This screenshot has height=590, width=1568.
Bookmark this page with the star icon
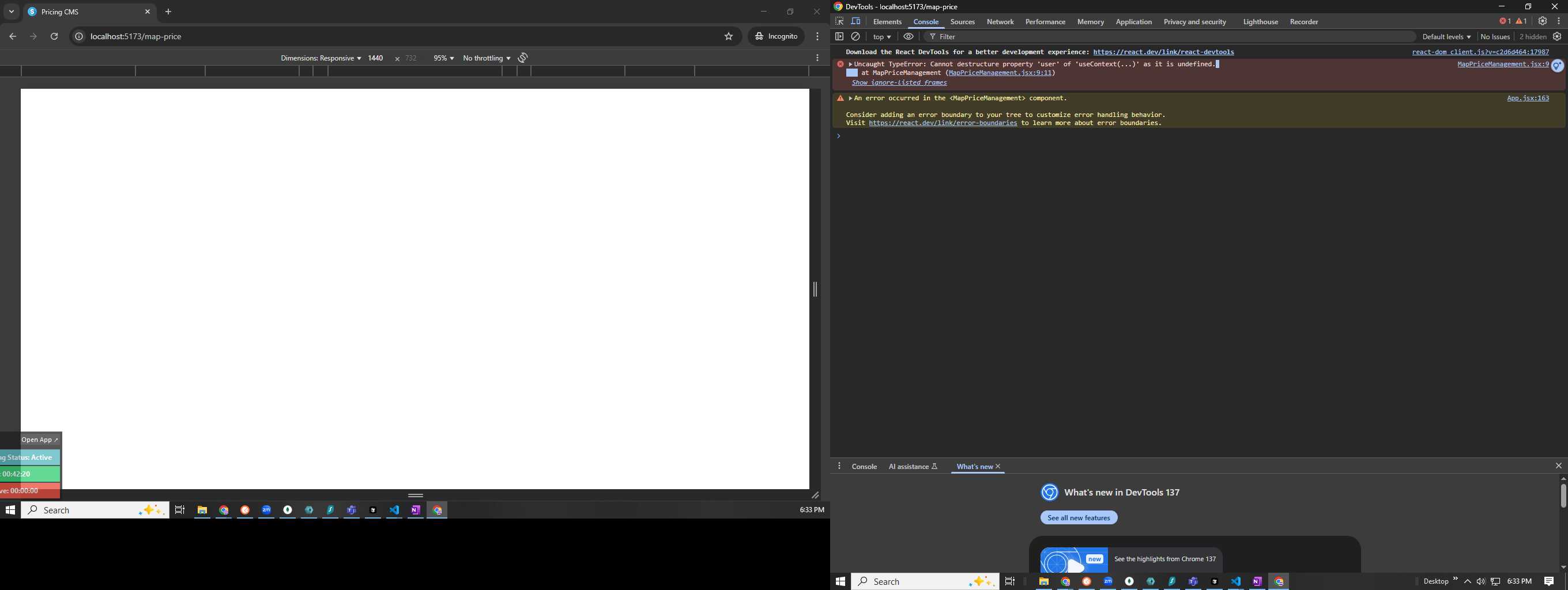coord(729,36)
